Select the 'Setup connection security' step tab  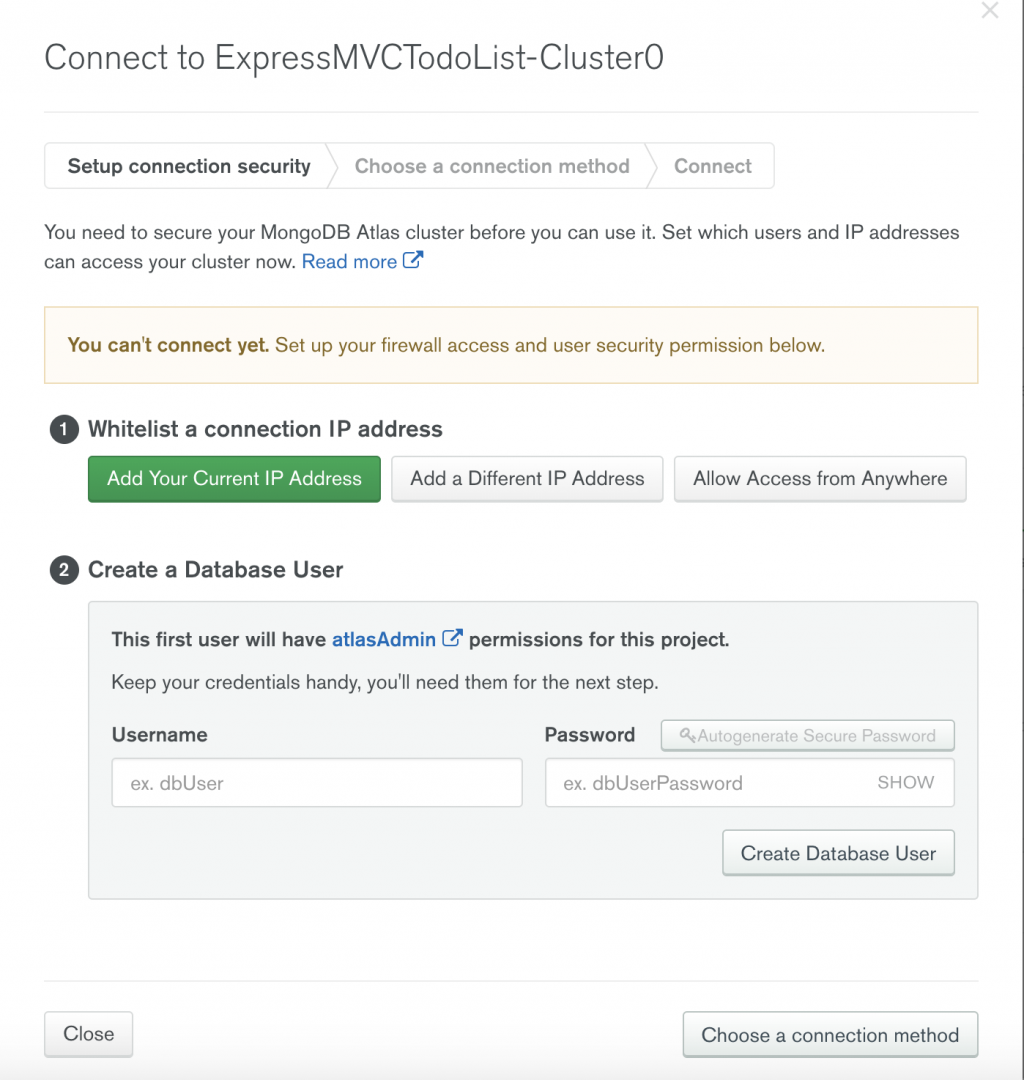189,166
